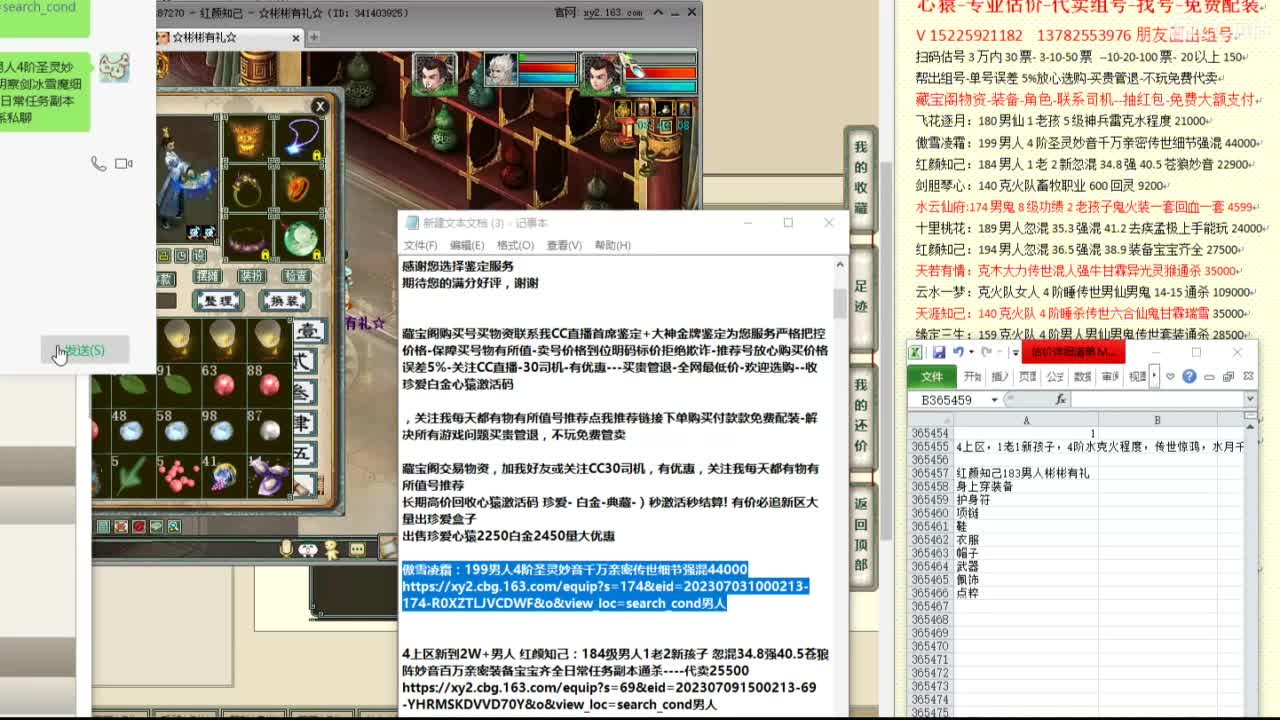This screenshot has width=1280, height=720.
Task: Click the fx Insert Function icon in Excel
Action: (x=1057, y=398)
